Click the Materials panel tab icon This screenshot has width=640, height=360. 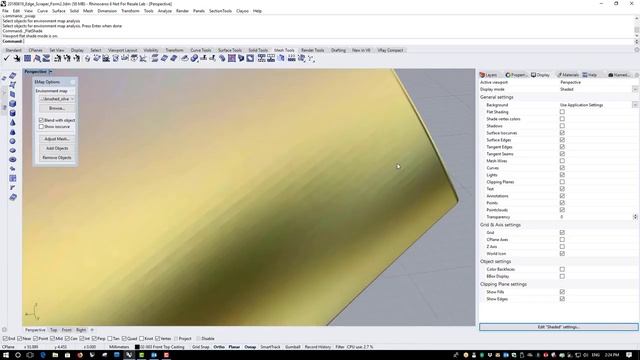coord(560,75)
